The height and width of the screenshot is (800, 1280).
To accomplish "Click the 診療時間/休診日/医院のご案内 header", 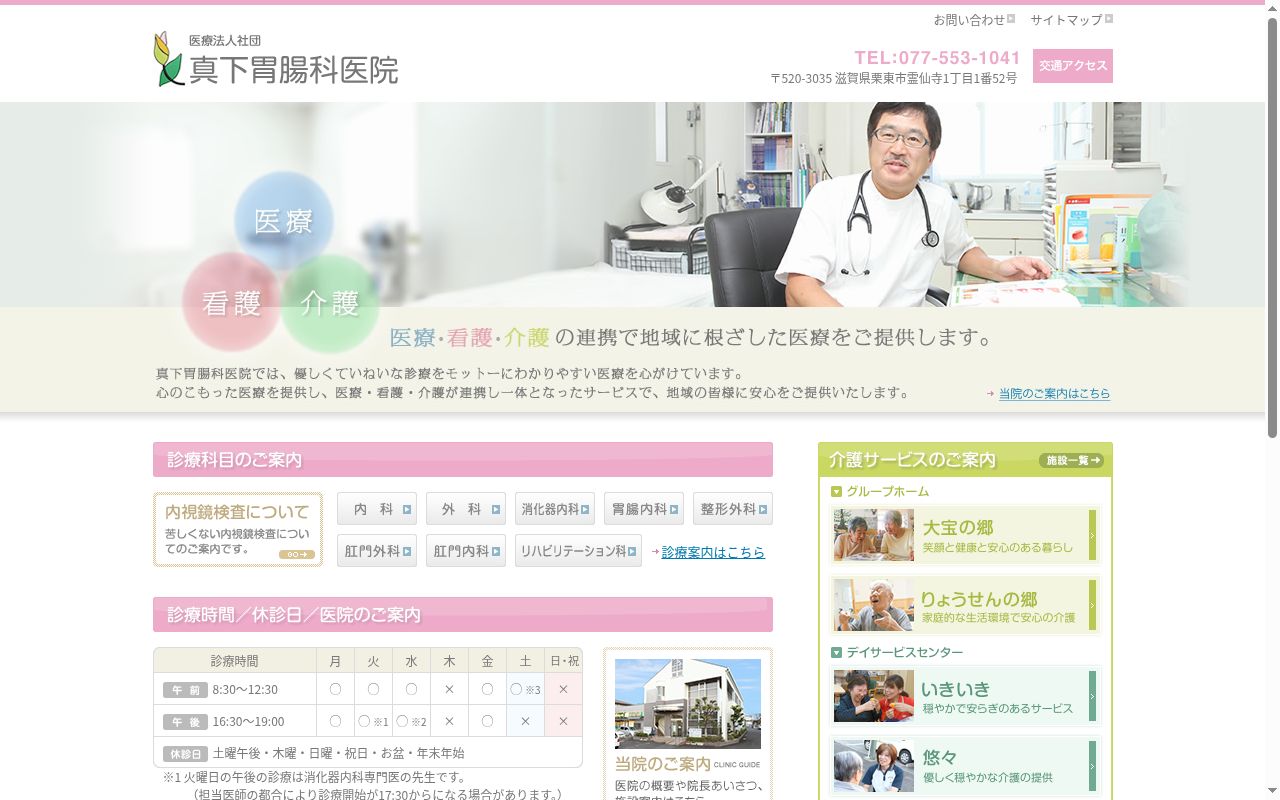I will (x=463, y=615).
